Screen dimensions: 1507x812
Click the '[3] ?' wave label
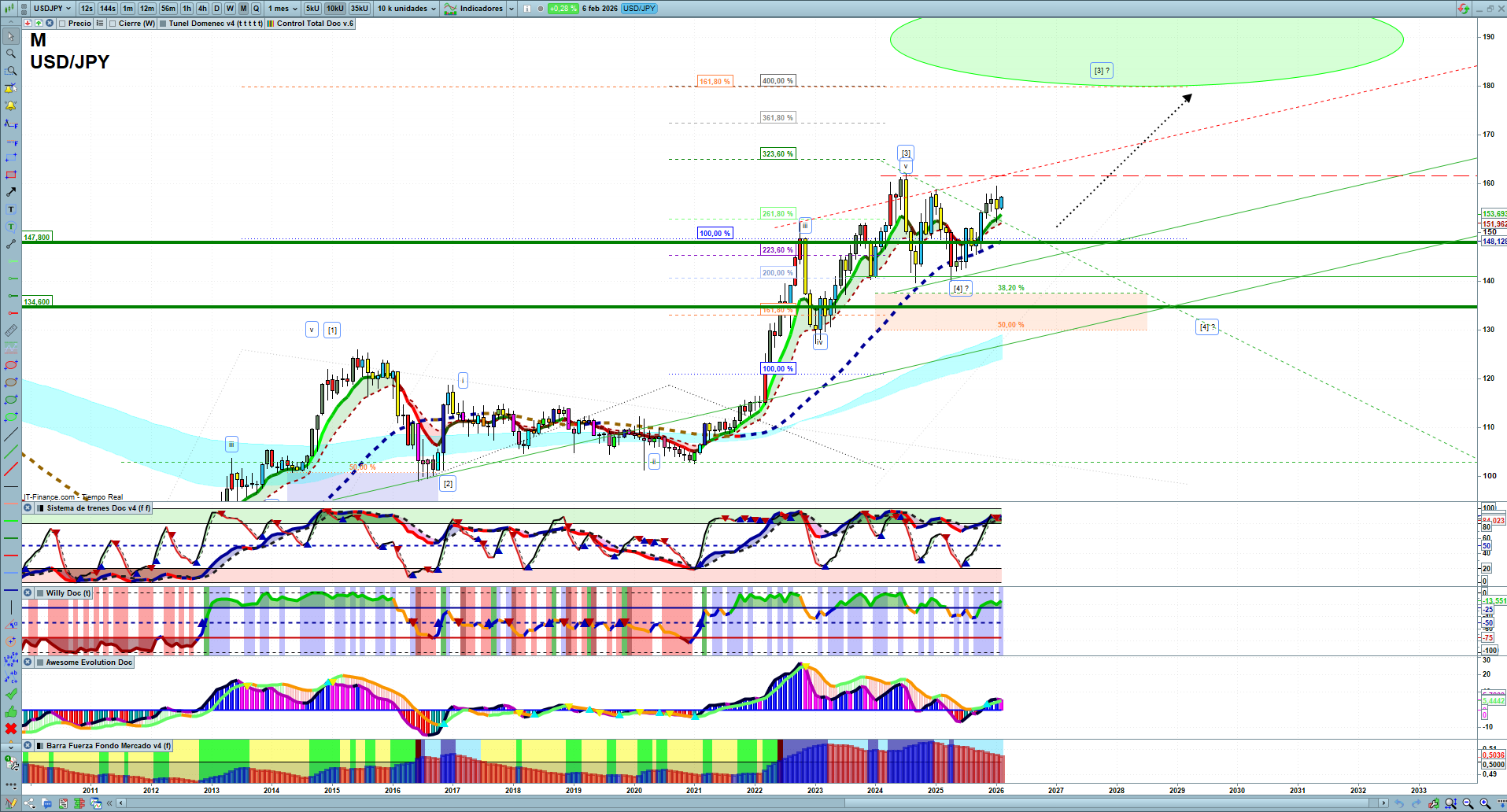[x=1102, y=71]
